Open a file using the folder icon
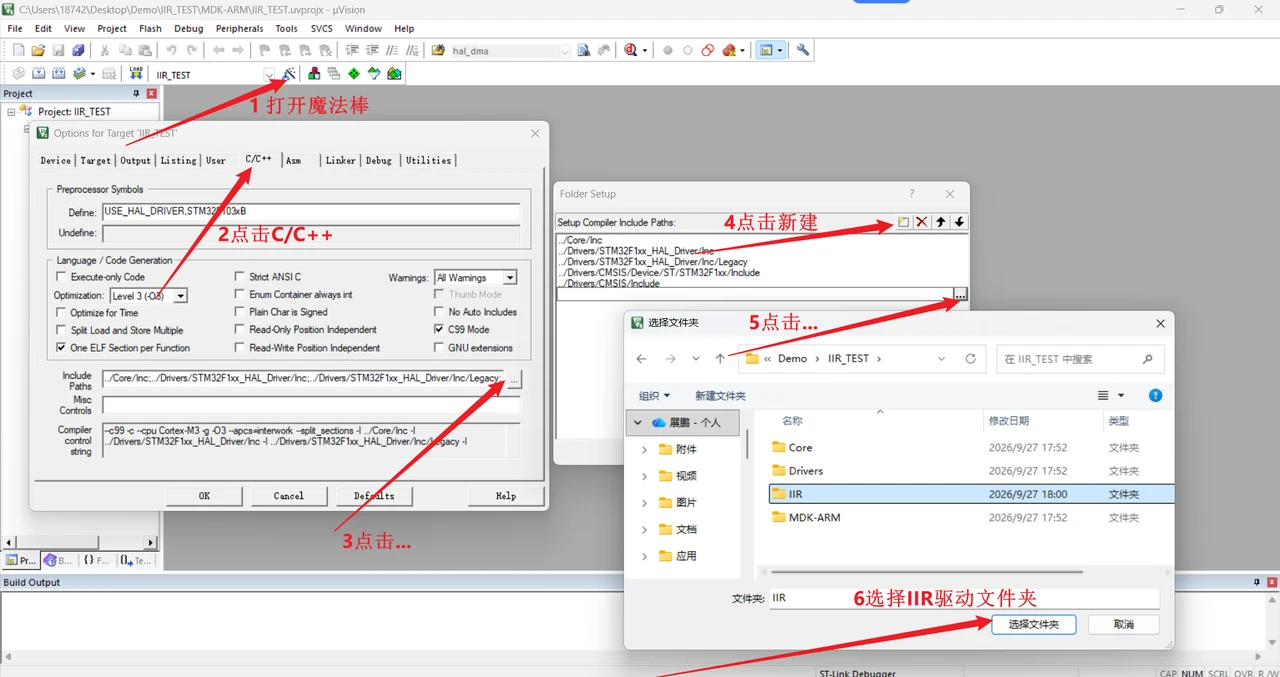This screenshot has width=1280, height=677. pos(38,50)
